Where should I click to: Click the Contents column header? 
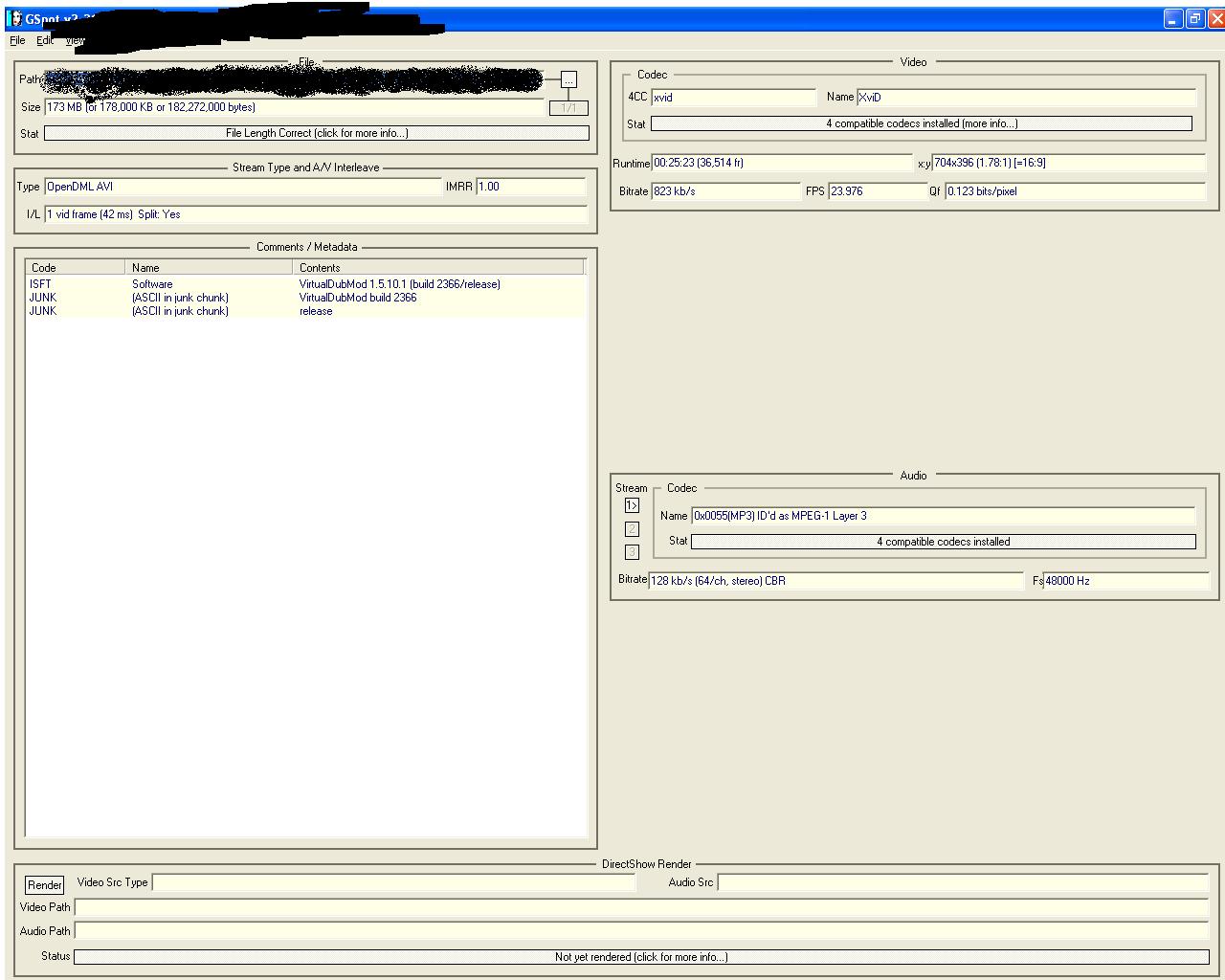click(438, 268)
